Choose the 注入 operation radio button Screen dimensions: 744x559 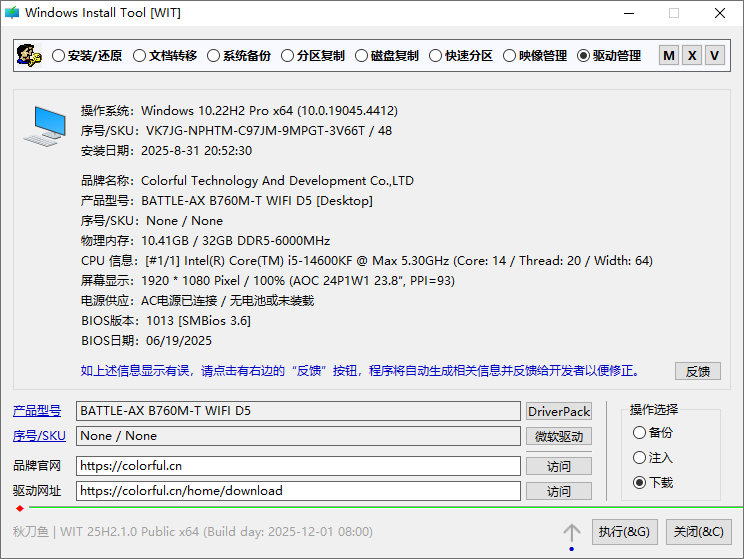coord(653,457)
